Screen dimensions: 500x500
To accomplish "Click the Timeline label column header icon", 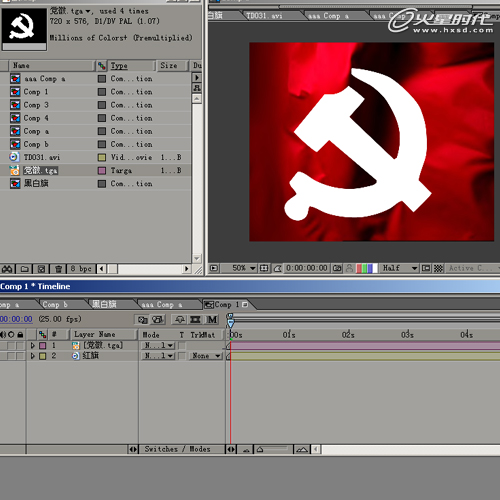I will (x=42, y=334).
